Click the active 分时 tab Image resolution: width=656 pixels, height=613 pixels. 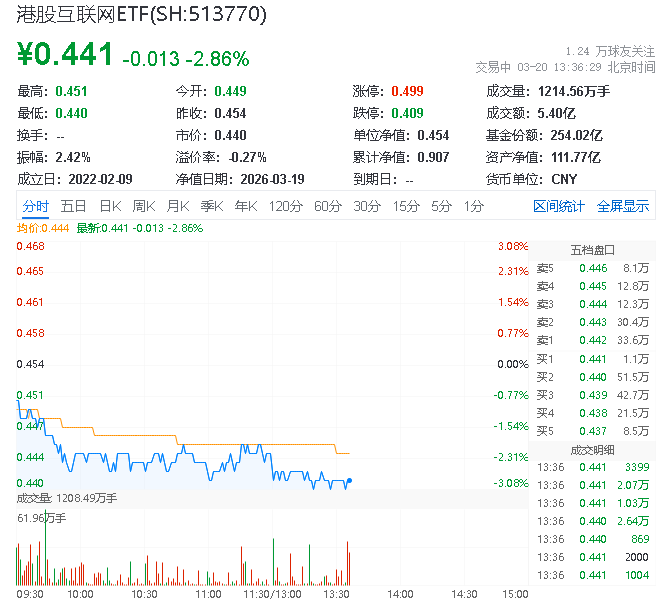[x=35, y=206]
